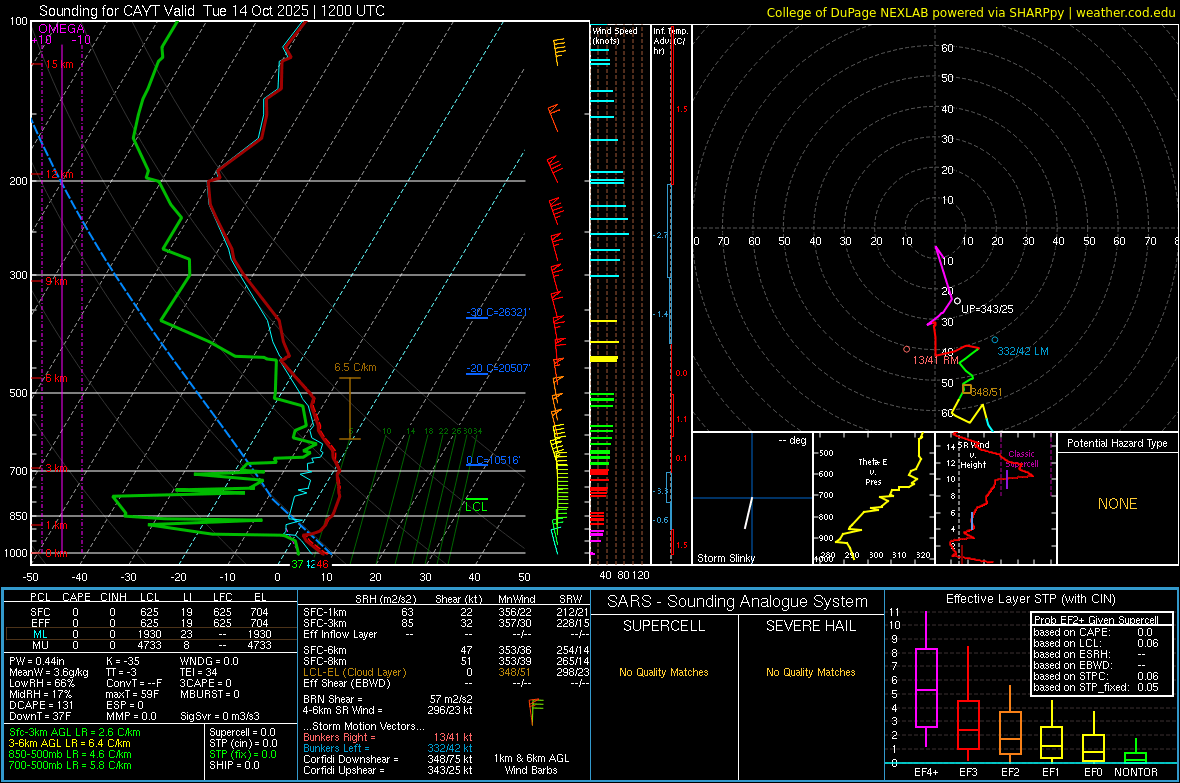
Task: Click the white UP marker circle on hodograph
Action: [957, 300]
